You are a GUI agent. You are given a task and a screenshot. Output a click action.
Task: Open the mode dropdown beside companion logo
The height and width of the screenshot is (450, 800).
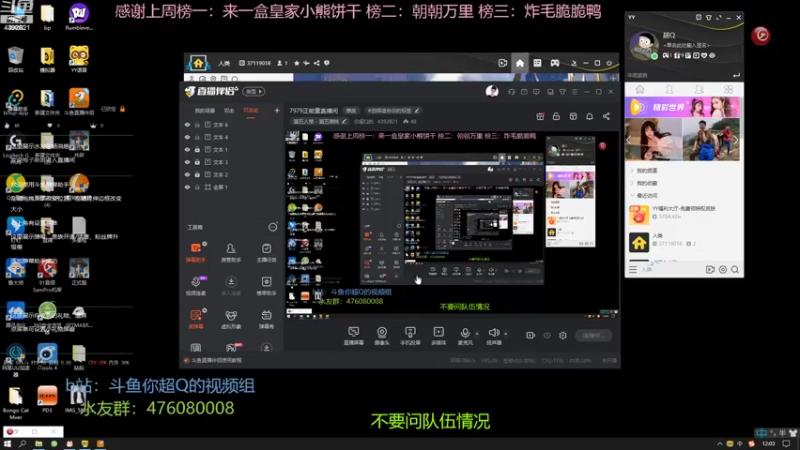click(254, 91)
